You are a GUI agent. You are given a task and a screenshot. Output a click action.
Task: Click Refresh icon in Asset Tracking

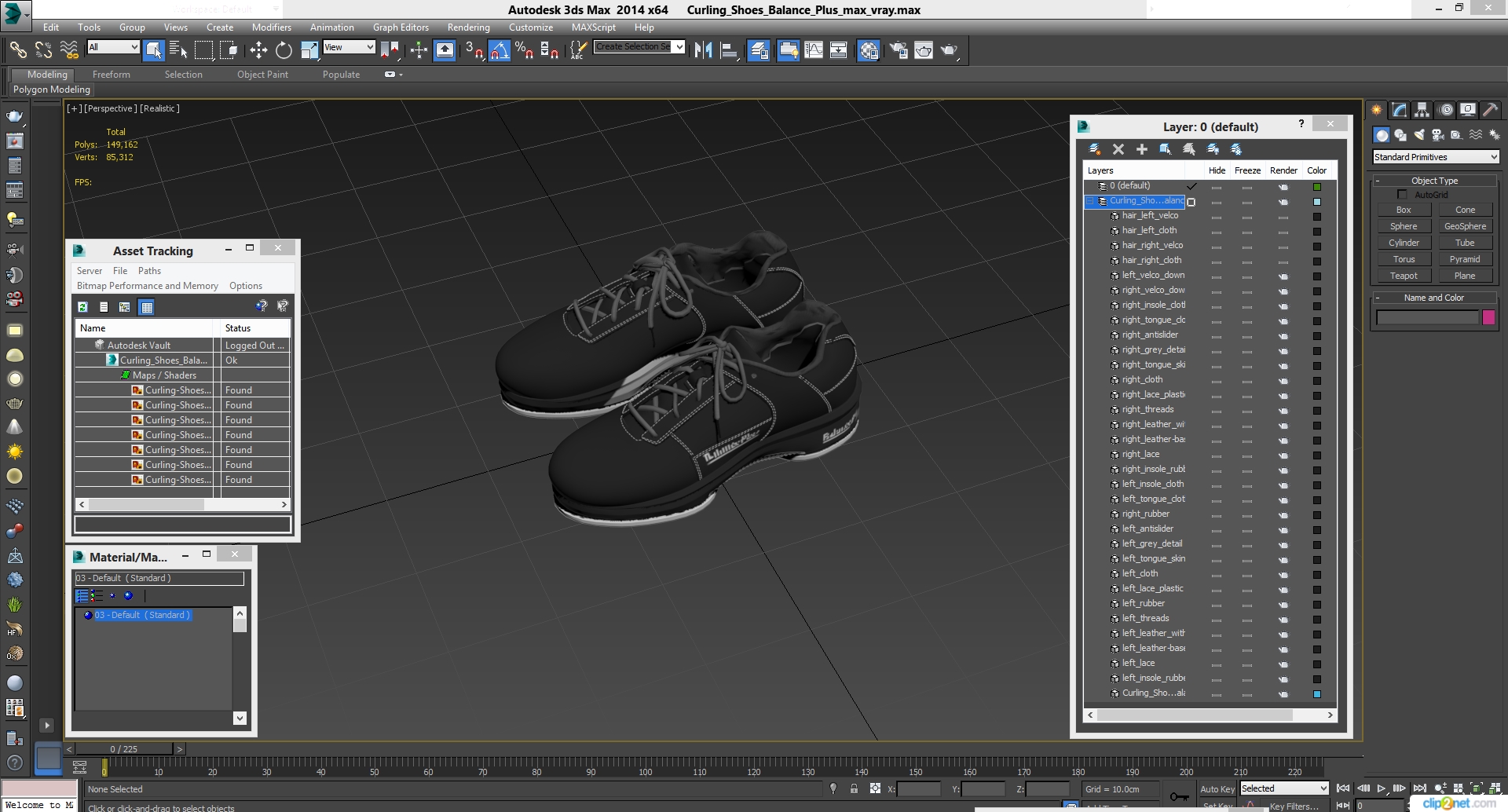[x=82, y=307]
